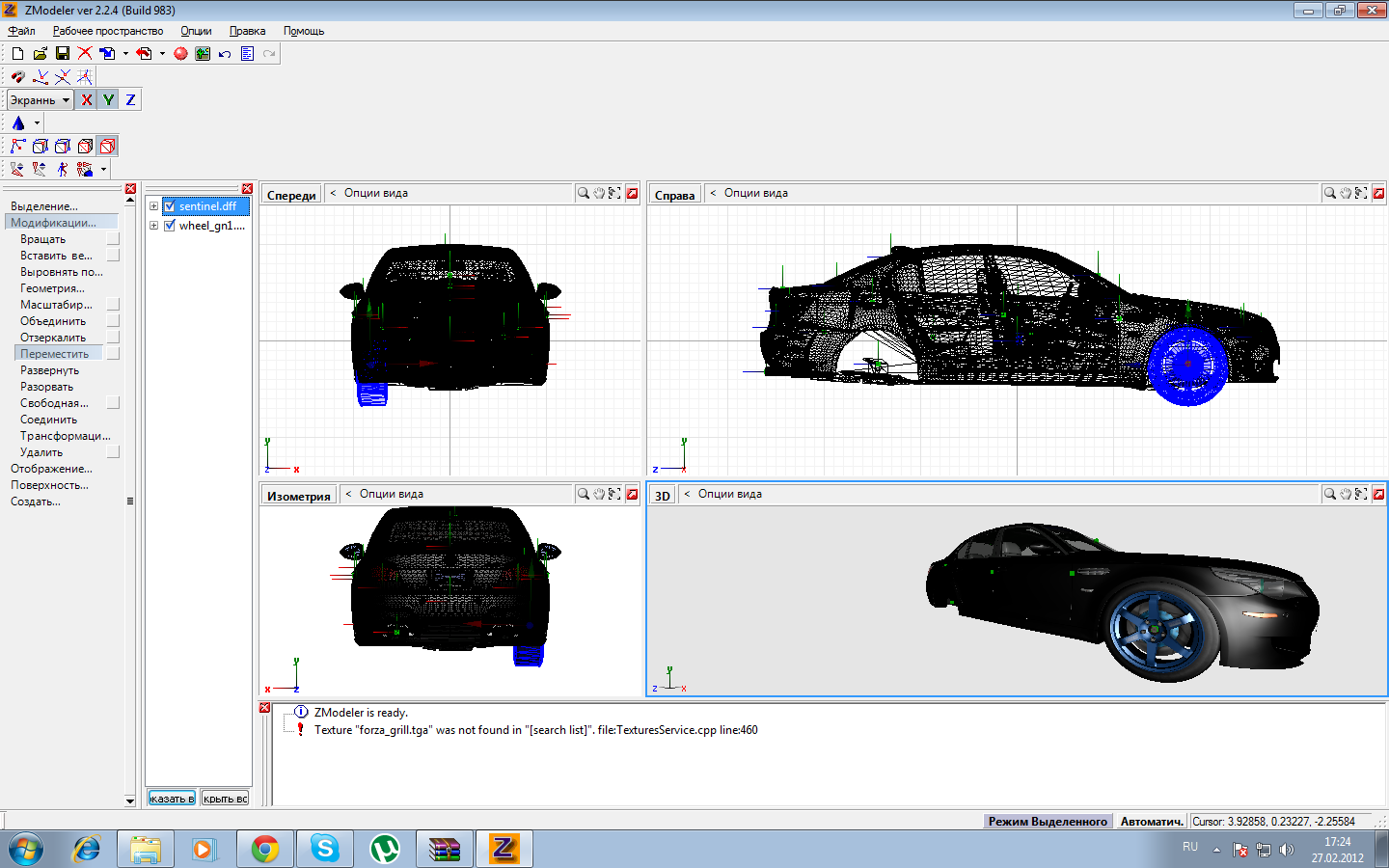Click the Справа viewport label tab
The height and width of the screenshot is (868, 1389).
[x=674, y=195]
